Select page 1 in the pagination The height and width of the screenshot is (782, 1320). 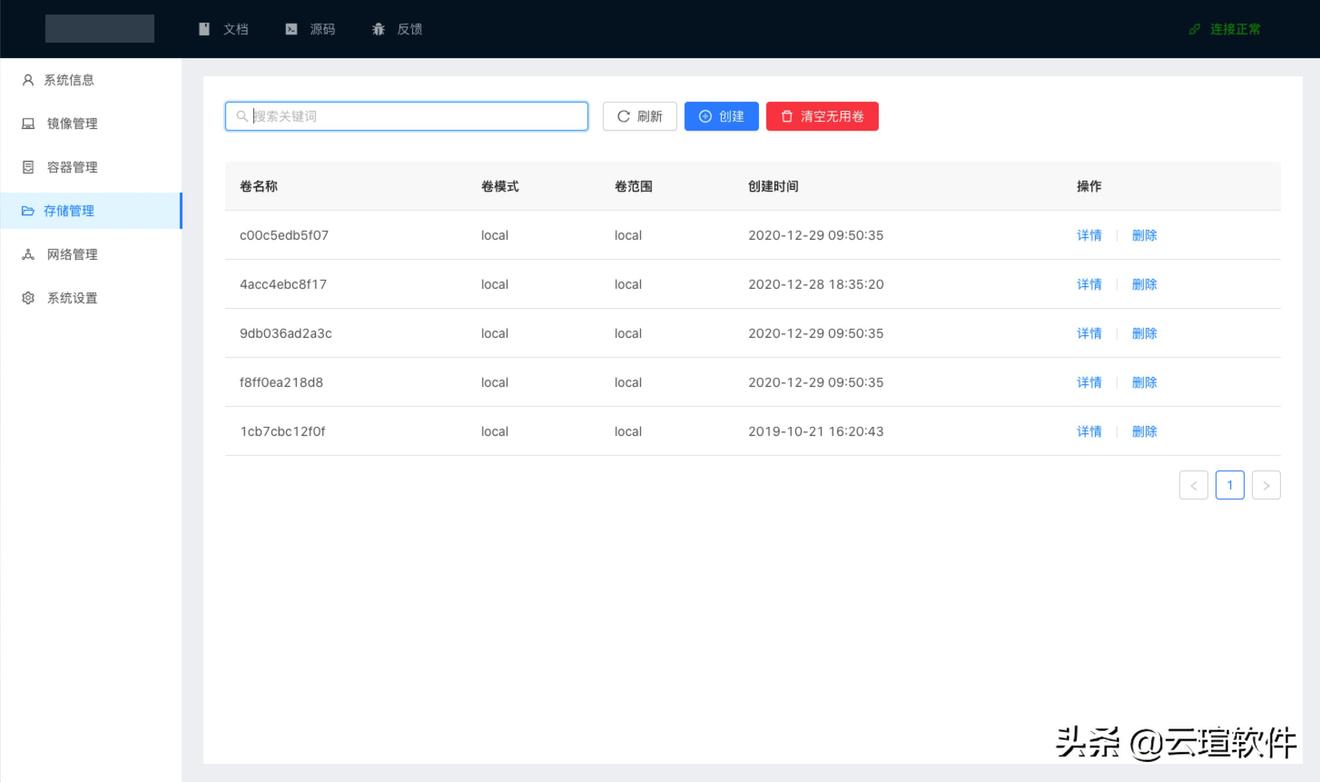click(x=1229, y=484)
